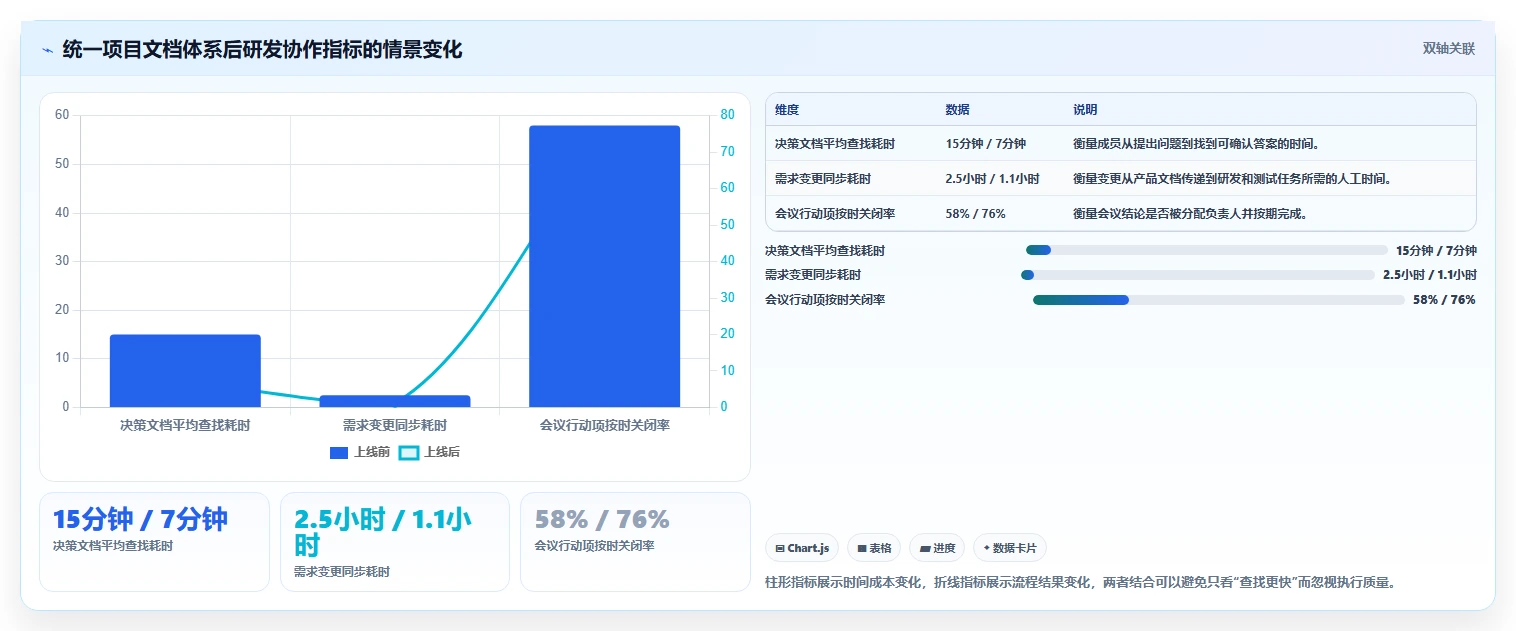Click the description beginning 衡量会议结论
1516x631 pixels.
[1190, 214]
